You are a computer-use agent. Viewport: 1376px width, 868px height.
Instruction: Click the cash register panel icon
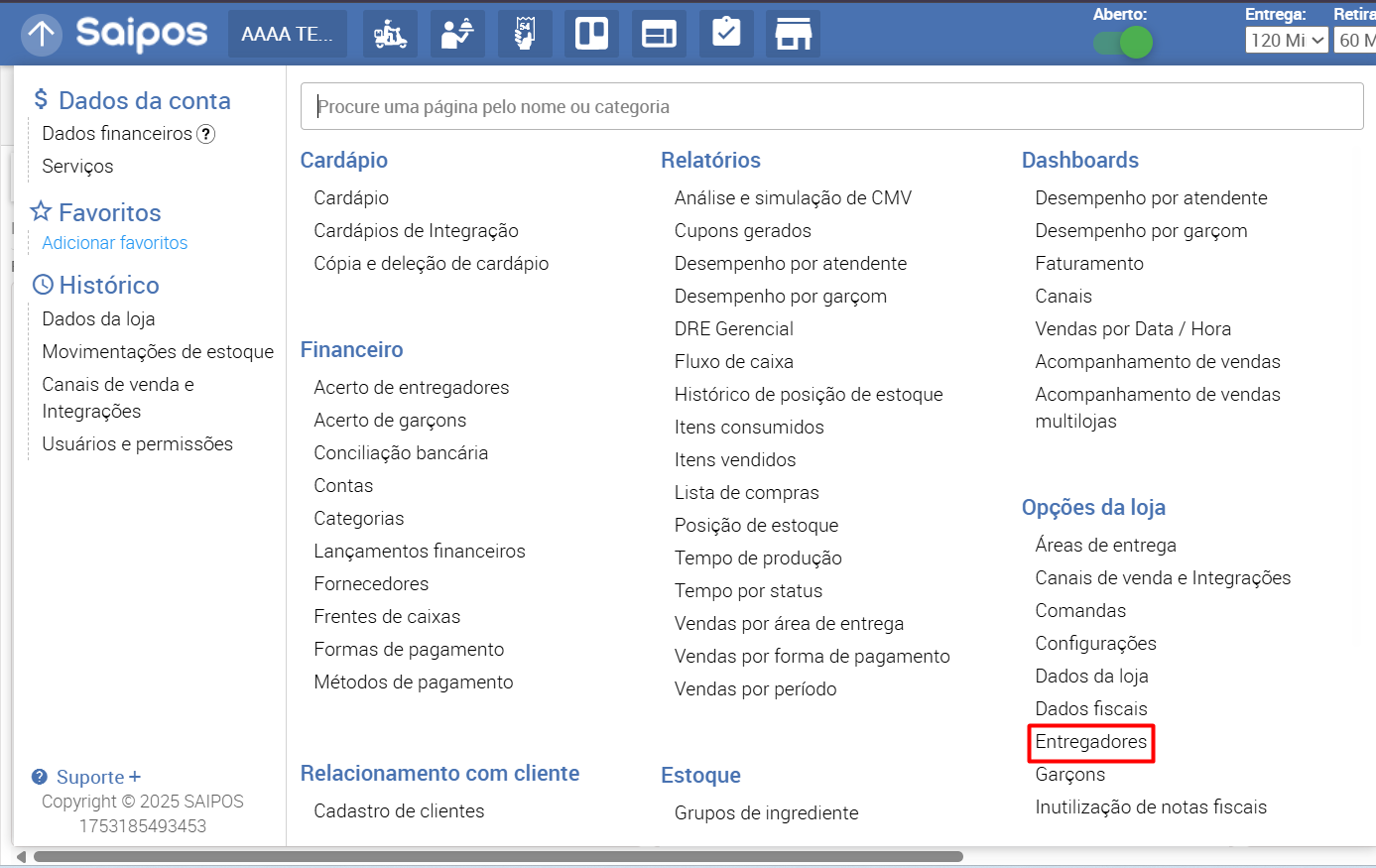(659, 35)
